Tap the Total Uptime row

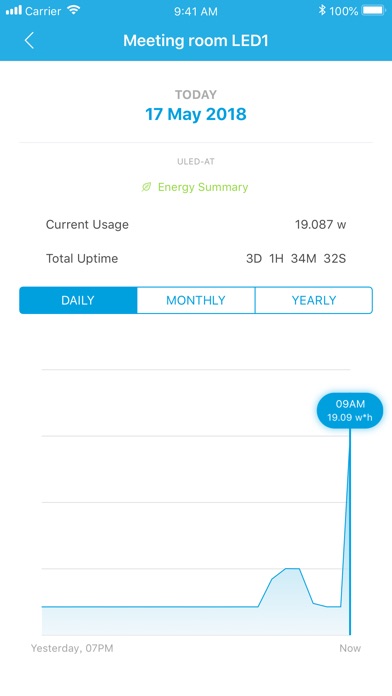[196, 258]
